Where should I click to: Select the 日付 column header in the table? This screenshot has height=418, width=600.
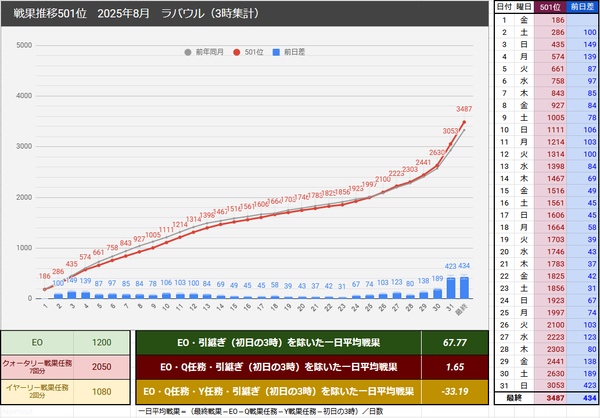[504, 7]
